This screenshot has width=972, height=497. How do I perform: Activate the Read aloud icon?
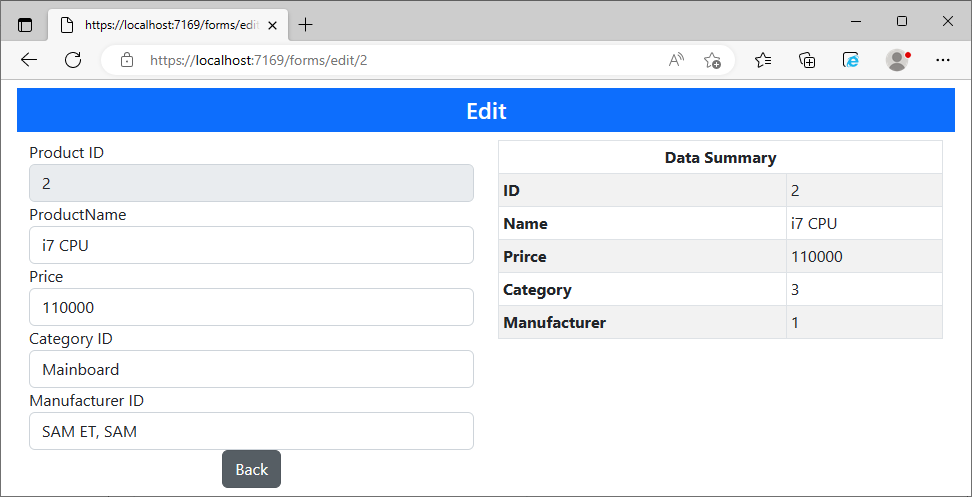tap(676, 60)
